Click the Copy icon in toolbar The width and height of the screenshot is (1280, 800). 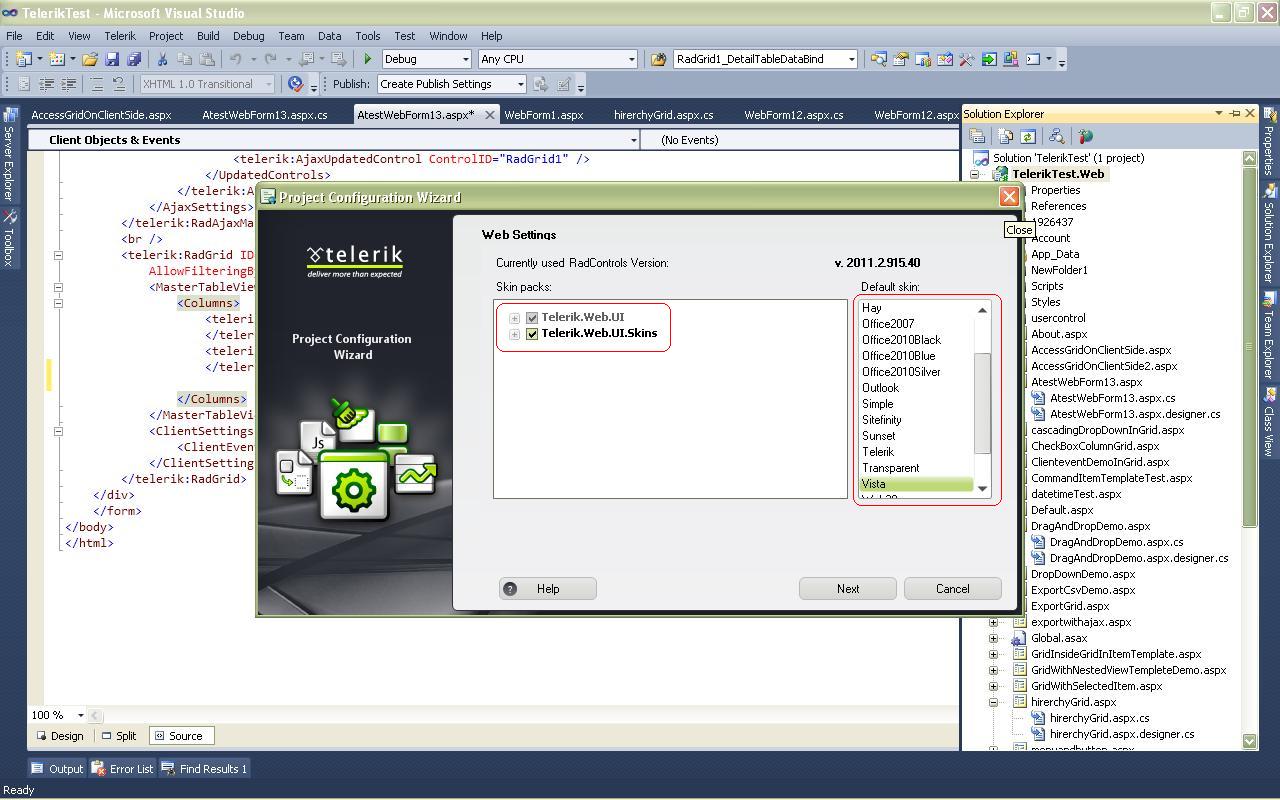tap(185, 59)
